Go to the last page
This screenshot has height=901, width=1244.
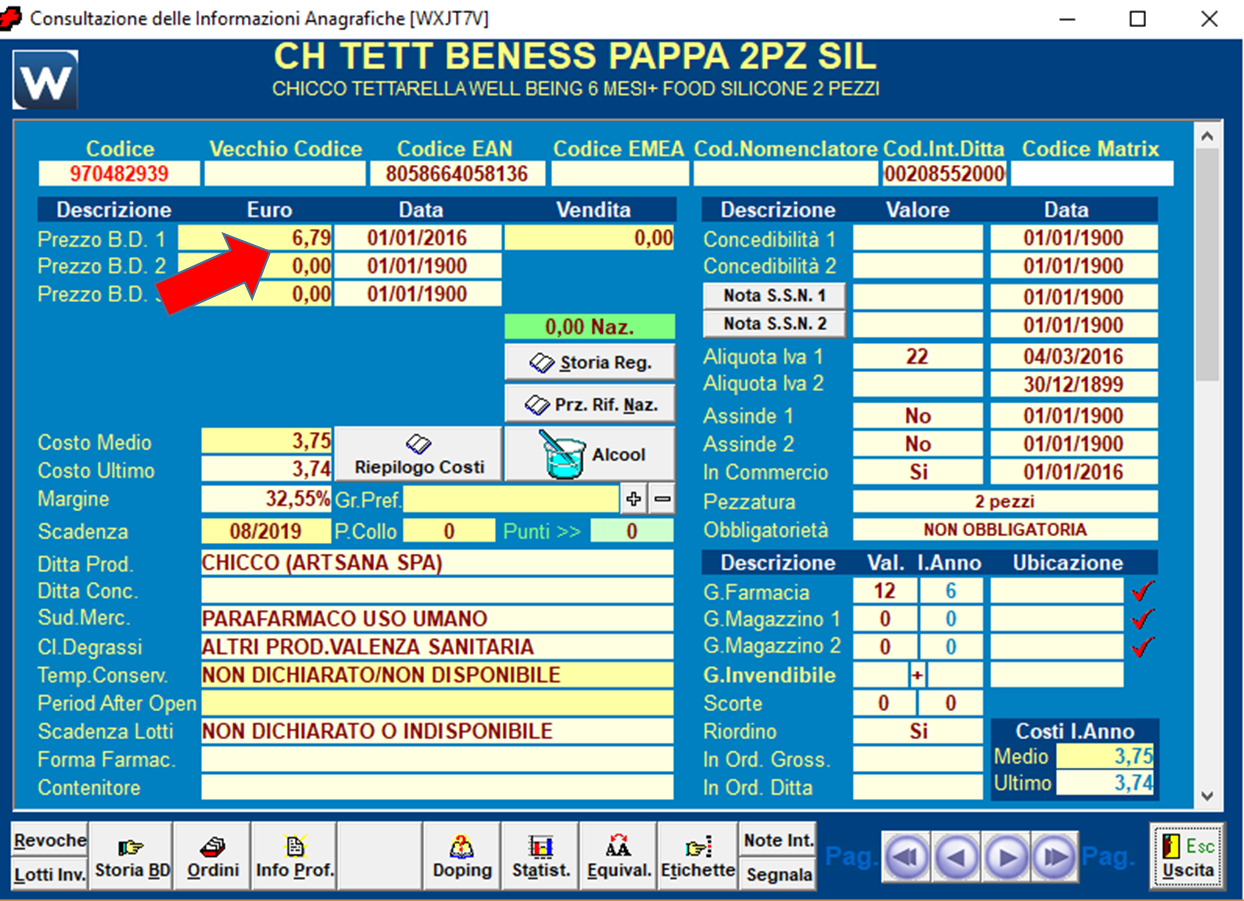tap(1054, 857)
